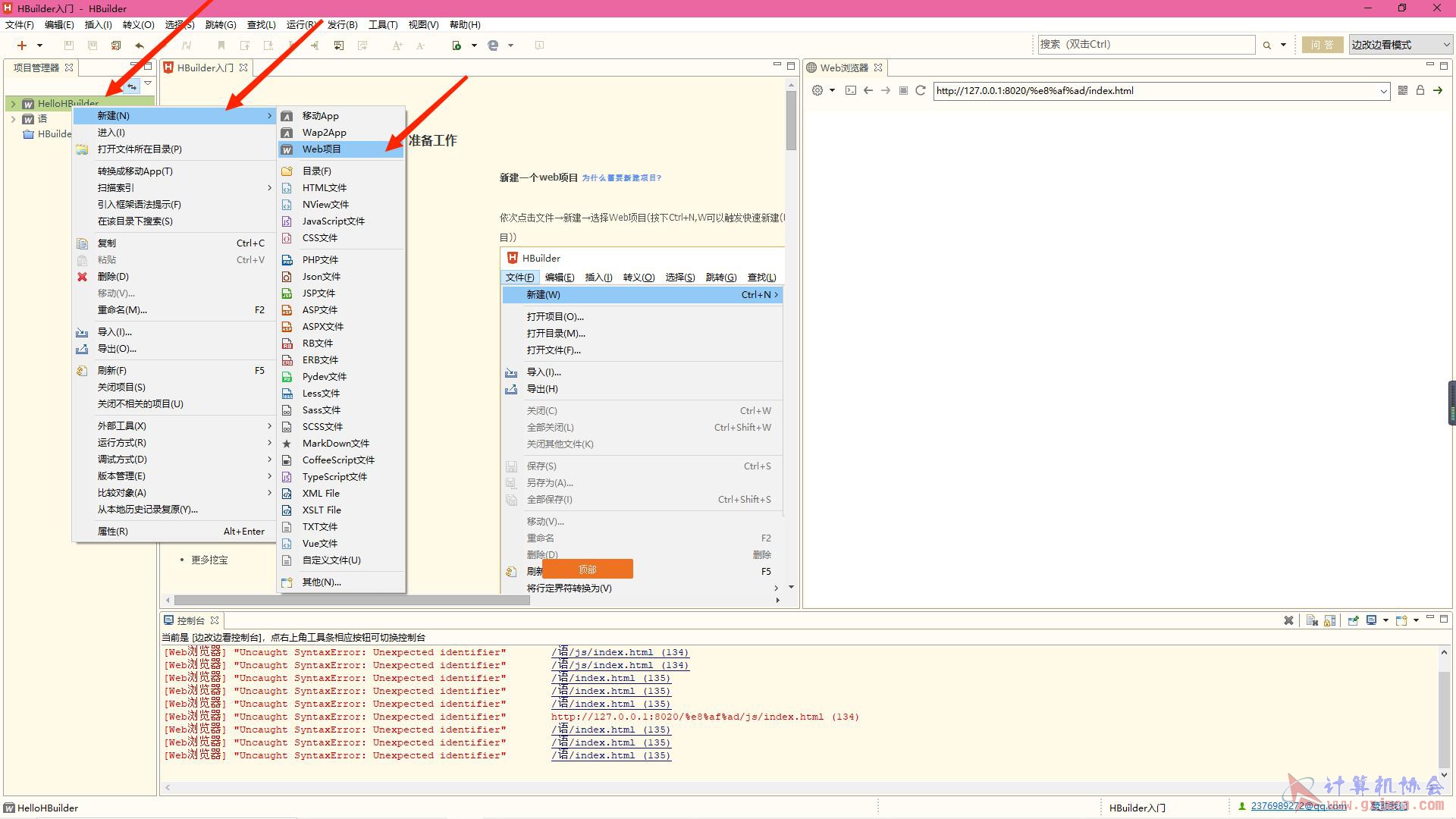The width and height of the screenshot is (1456, 819).
Task: Toggle scroll lock in the console
Action: [x=1329, y=620]
